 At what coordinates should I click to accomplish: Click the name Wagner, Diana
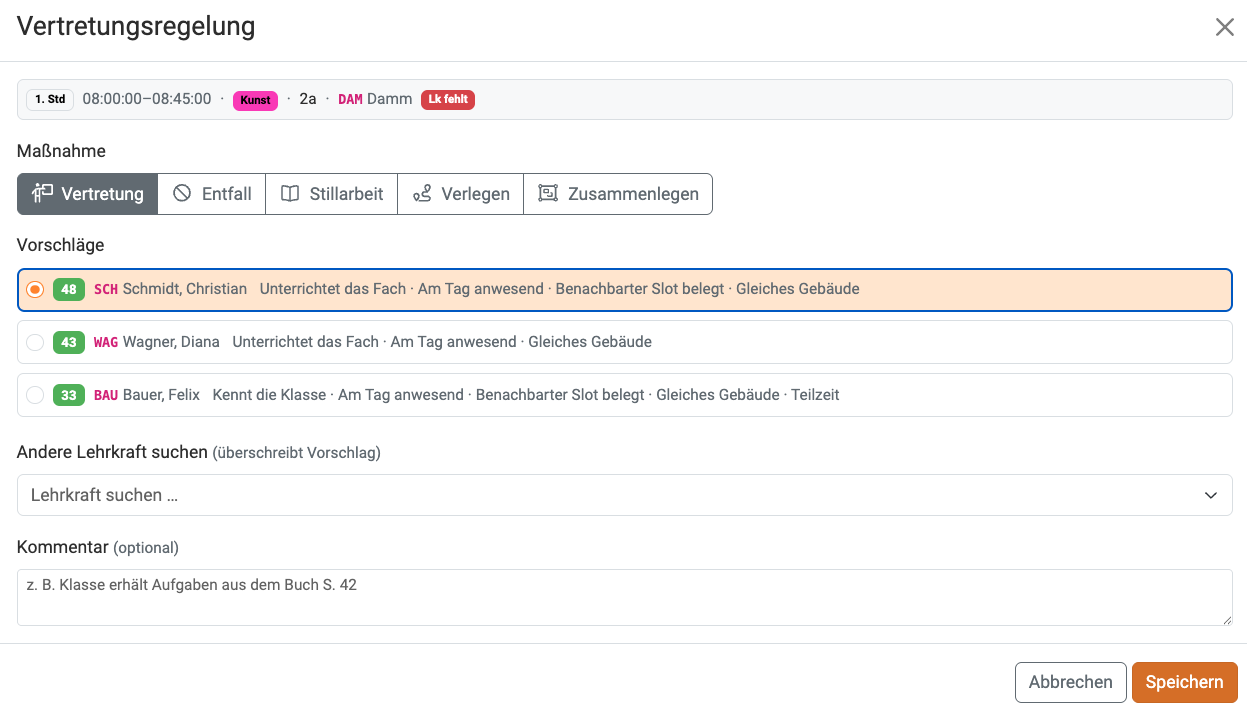click(x=171, y=342)
